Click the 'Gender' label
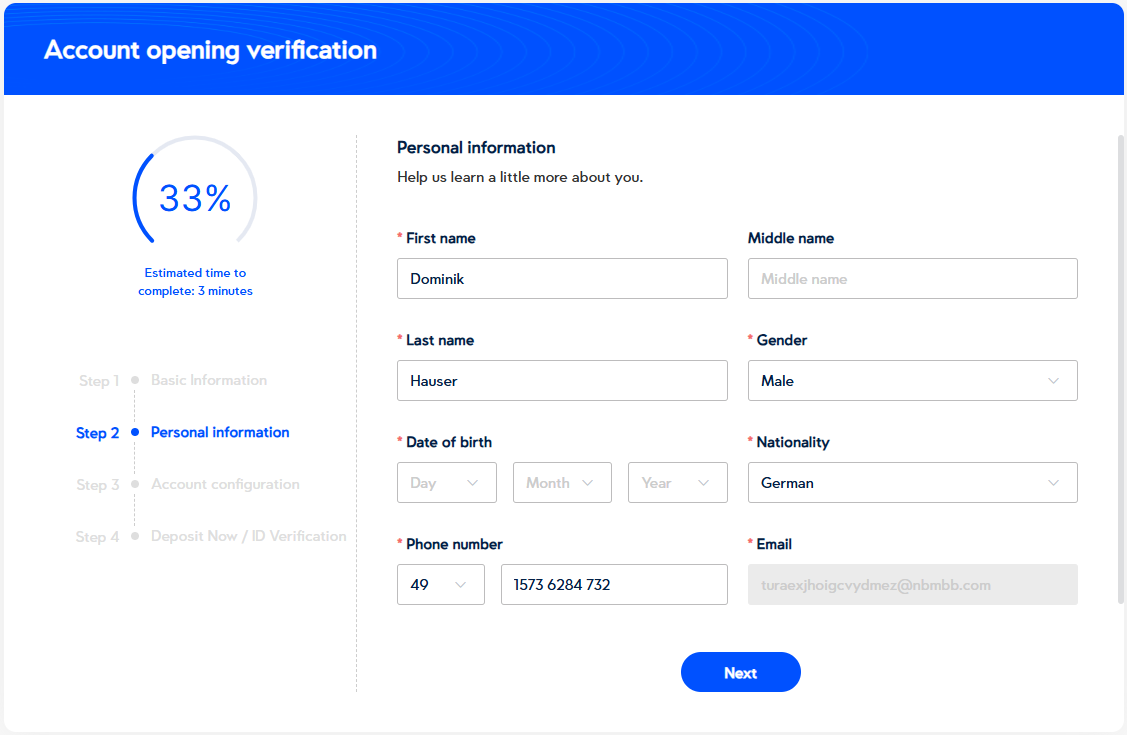Screen dimensions: 1127x735 pyautogui.click(x=781, y=340)
